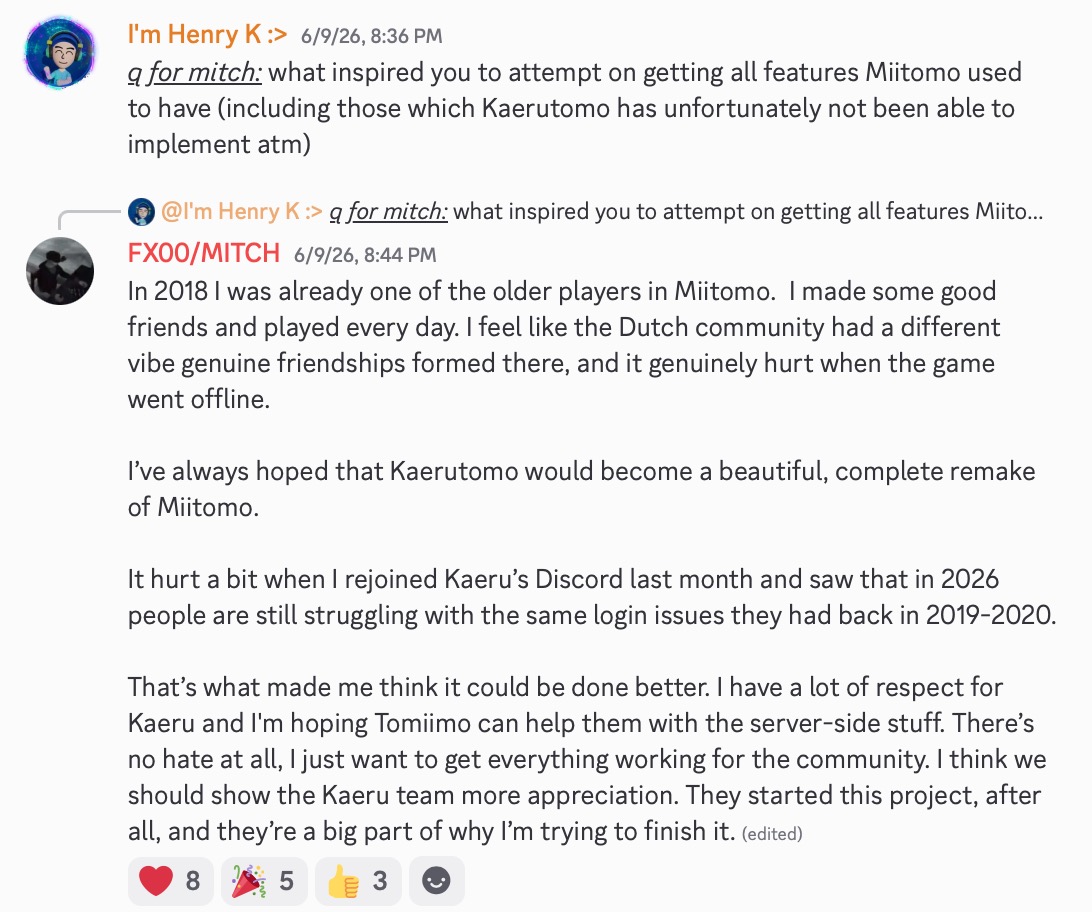Image resolution: width=1092 pixels, height=912 pixels.
Task: Open I'm Henry K's profile avatar
Action: [60, 53]
